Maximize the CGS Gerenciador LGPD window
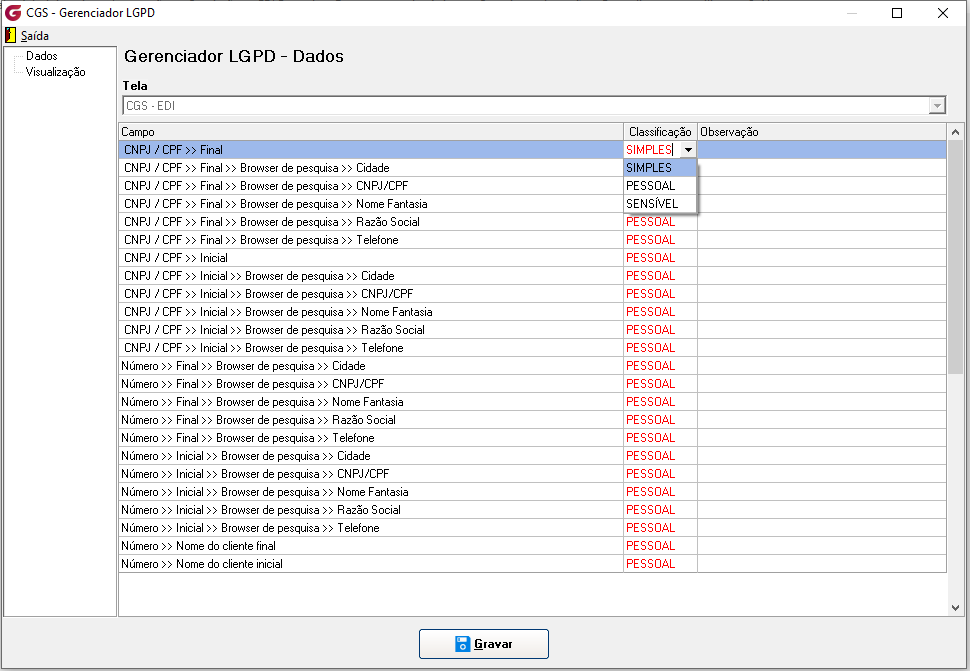This screenshot has width=970, height=671. pos(897,13)
